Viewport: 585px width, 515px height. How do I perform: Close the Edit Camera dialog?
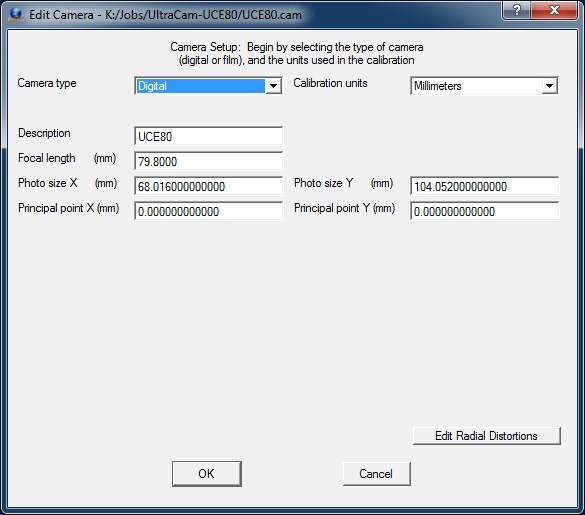(554, 10)
